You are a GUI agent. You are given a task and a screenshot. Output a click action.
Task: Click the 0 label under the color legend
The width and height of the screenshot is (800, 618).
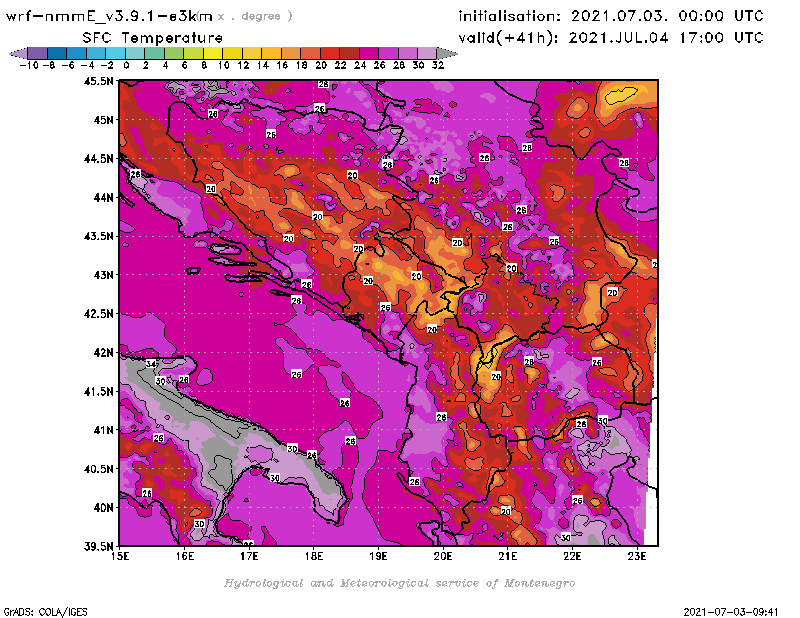click(126, 65)
